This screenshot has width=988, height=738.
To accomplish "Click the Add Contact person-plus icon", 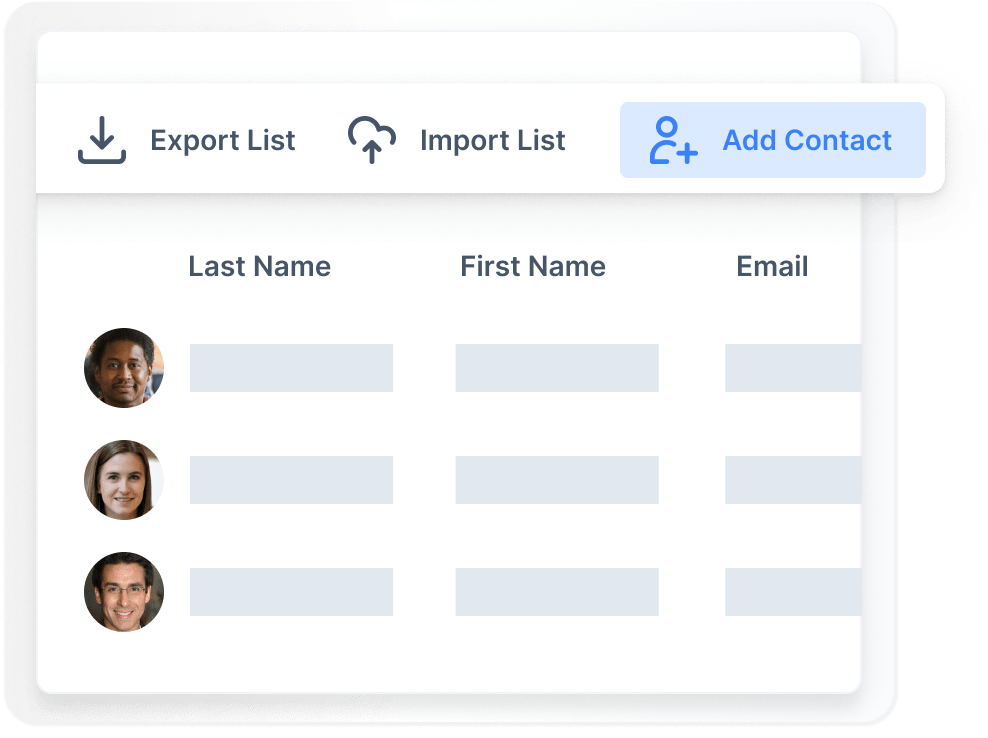I will (673, 140).
